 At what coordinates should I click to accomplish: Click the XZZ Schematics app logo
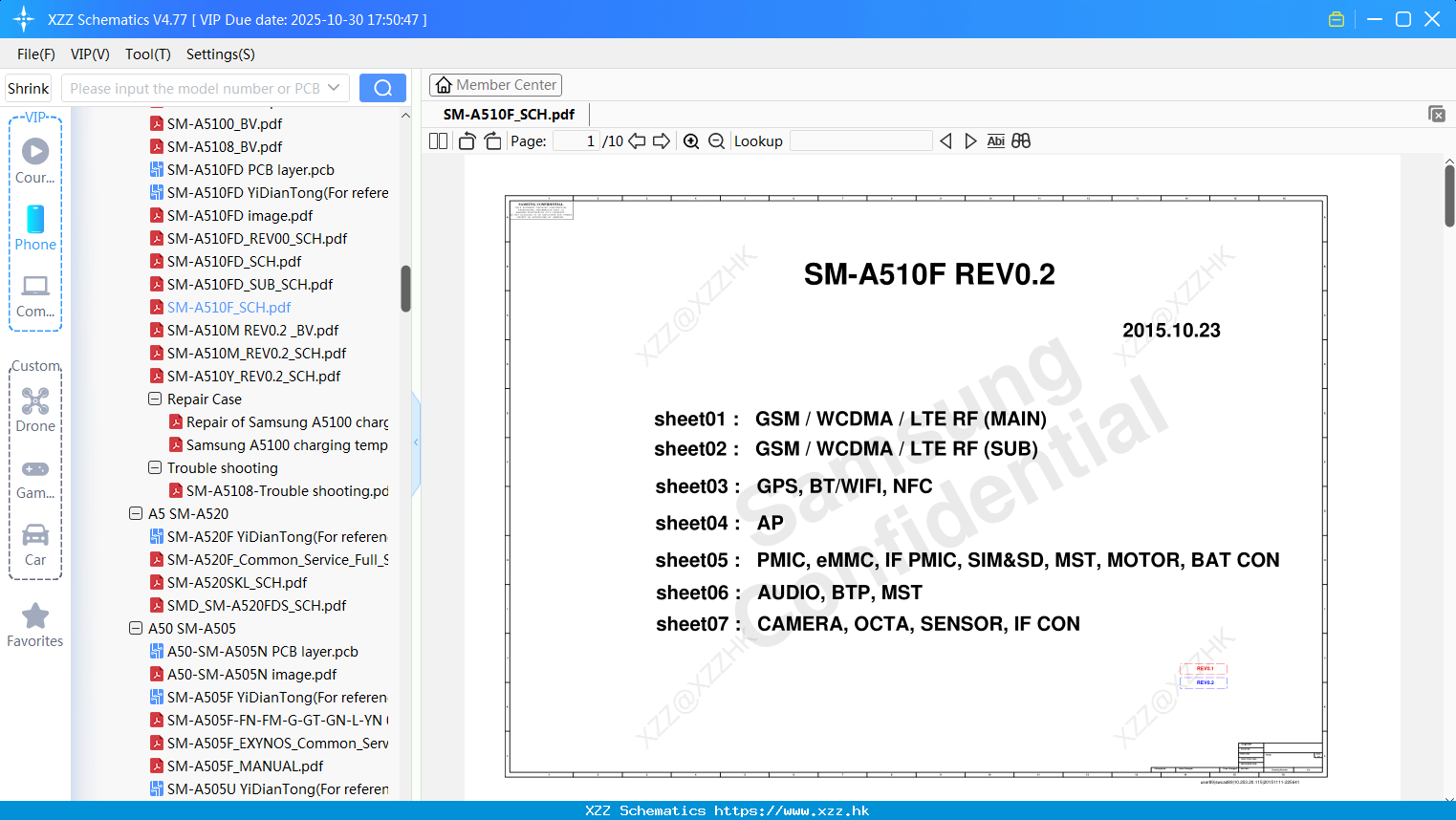coord(24,19)
